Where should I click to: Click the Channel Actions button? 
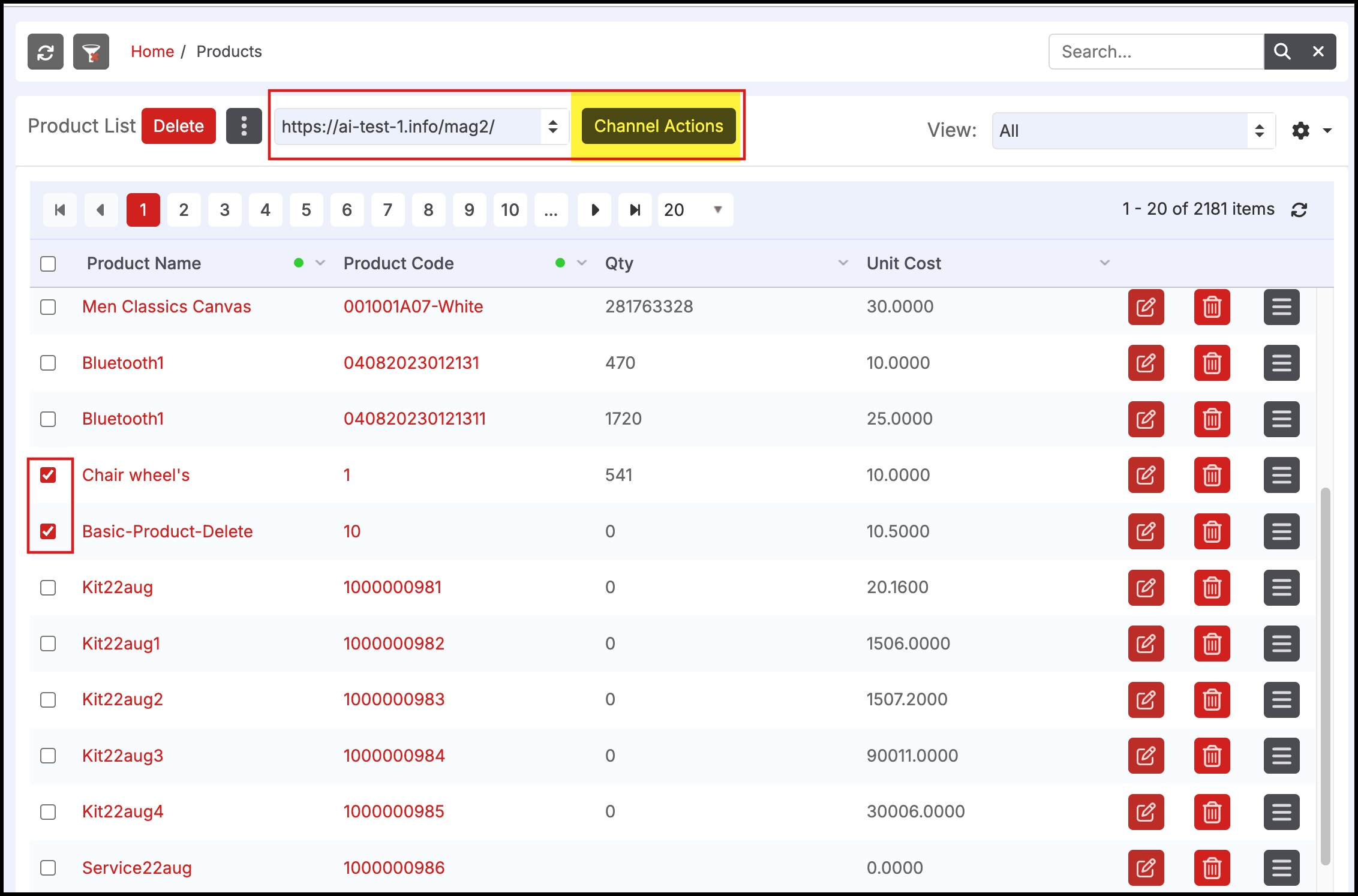[x=659, y=126]
